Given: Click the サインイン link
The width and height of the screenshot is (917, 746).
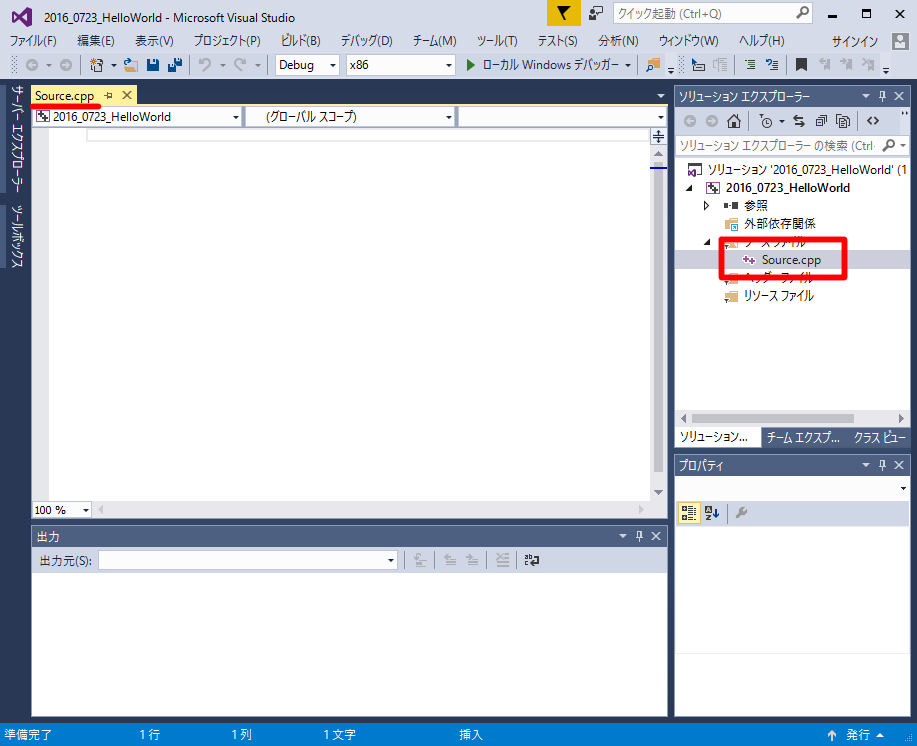Looking at the screenshot, I should (x=855, y=42).
